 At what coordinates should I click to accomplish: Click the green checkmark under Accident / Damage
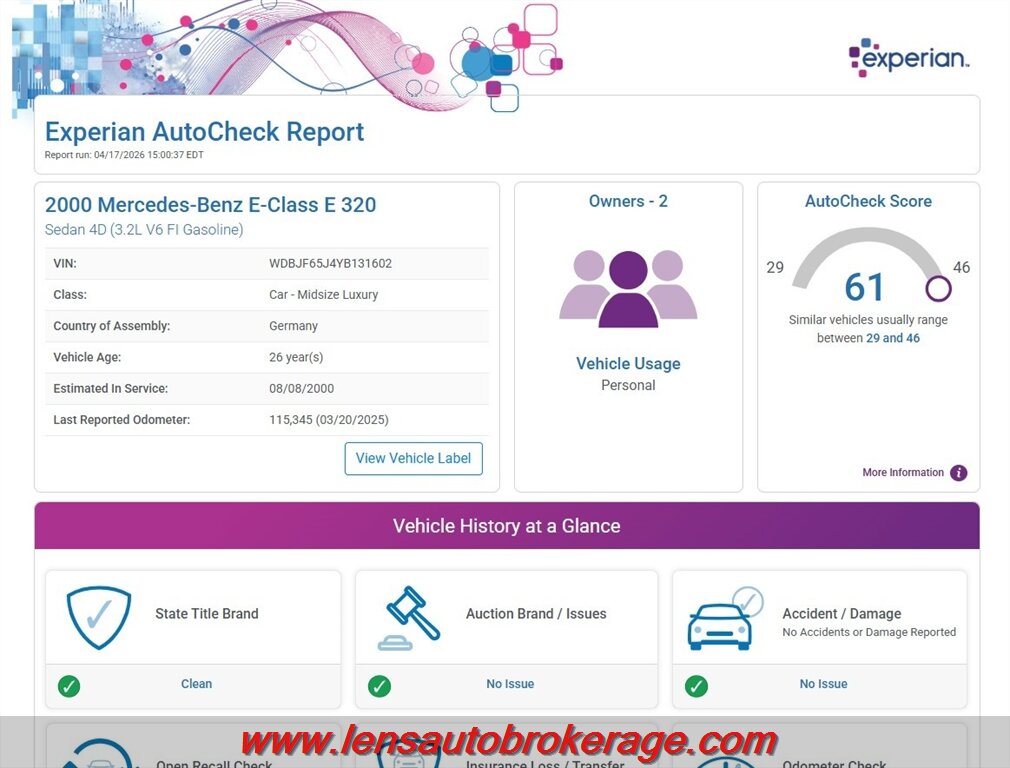point(696,686)
